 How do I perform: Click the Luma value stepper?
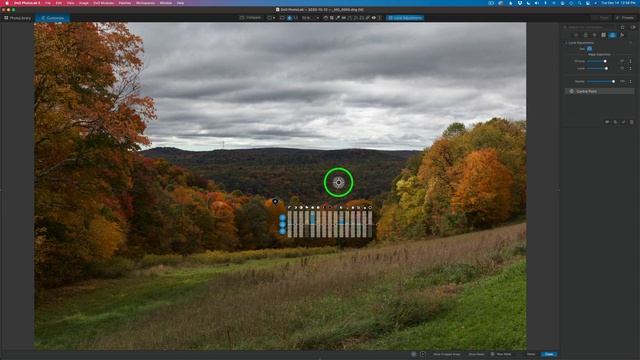pyautogui.click(x=631, y=69)
